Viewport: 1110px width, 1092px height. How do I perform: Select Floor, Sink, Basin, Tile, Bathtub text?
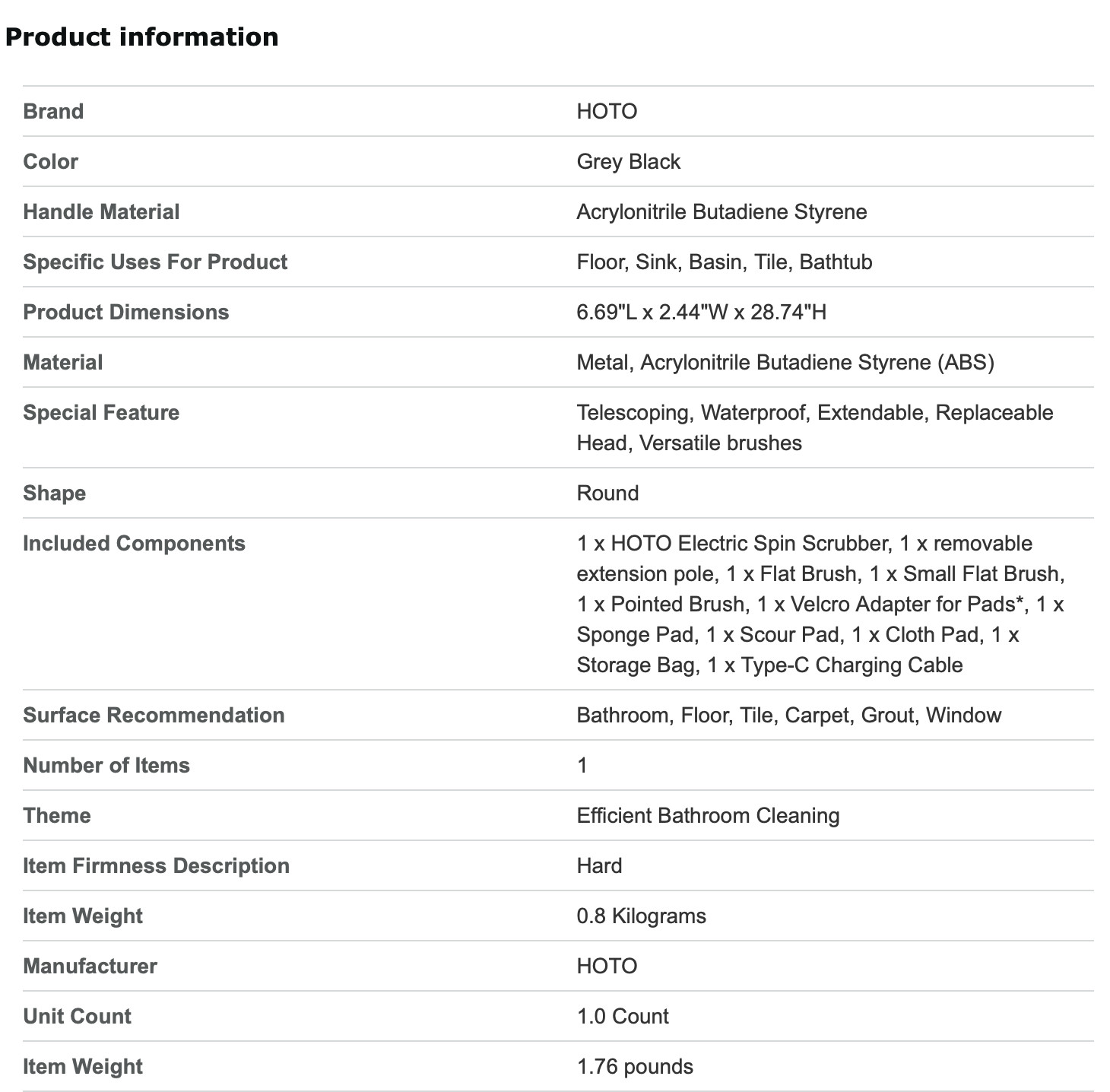point(725,262)
